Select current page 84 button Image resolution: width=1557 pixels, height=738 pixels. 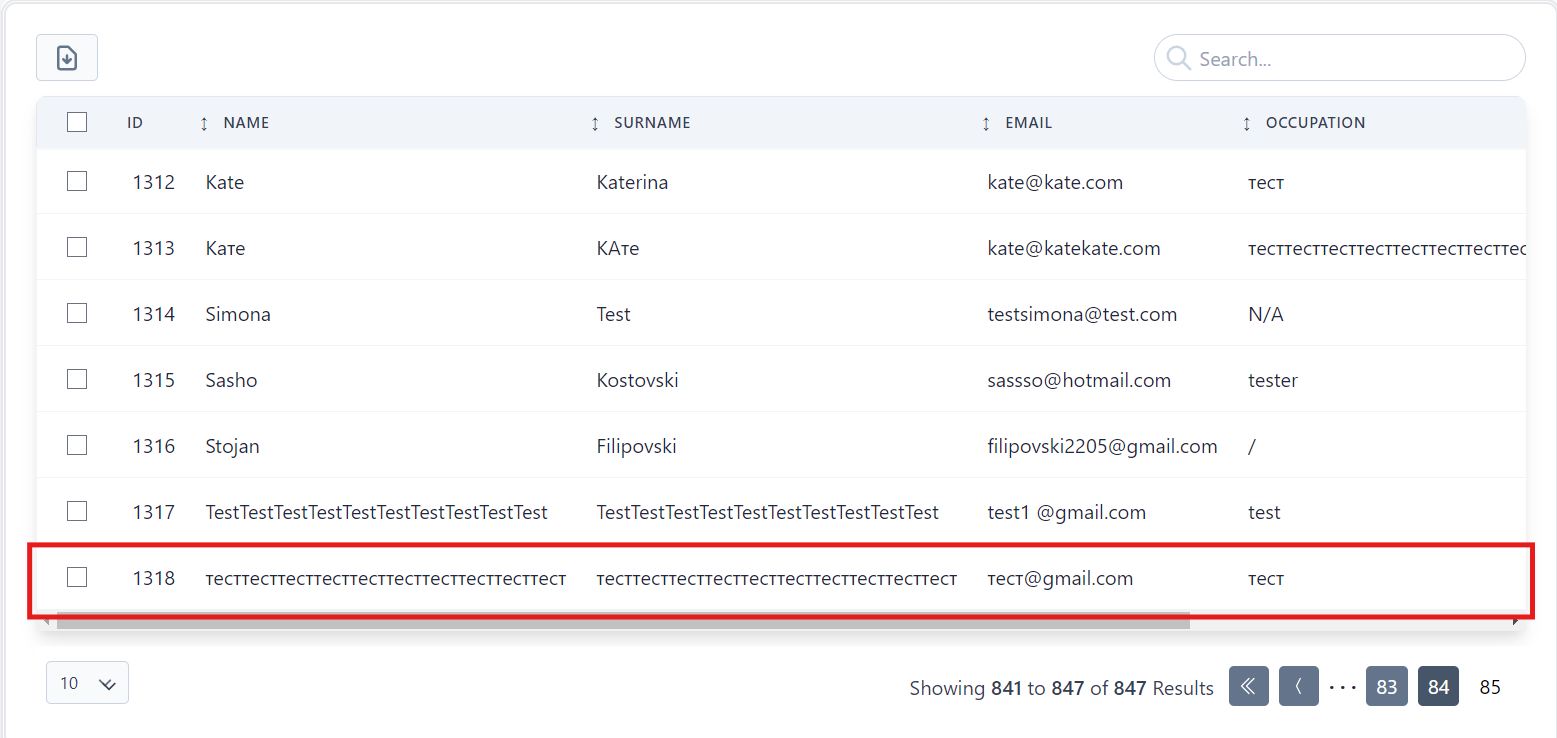coord(1438,687)
